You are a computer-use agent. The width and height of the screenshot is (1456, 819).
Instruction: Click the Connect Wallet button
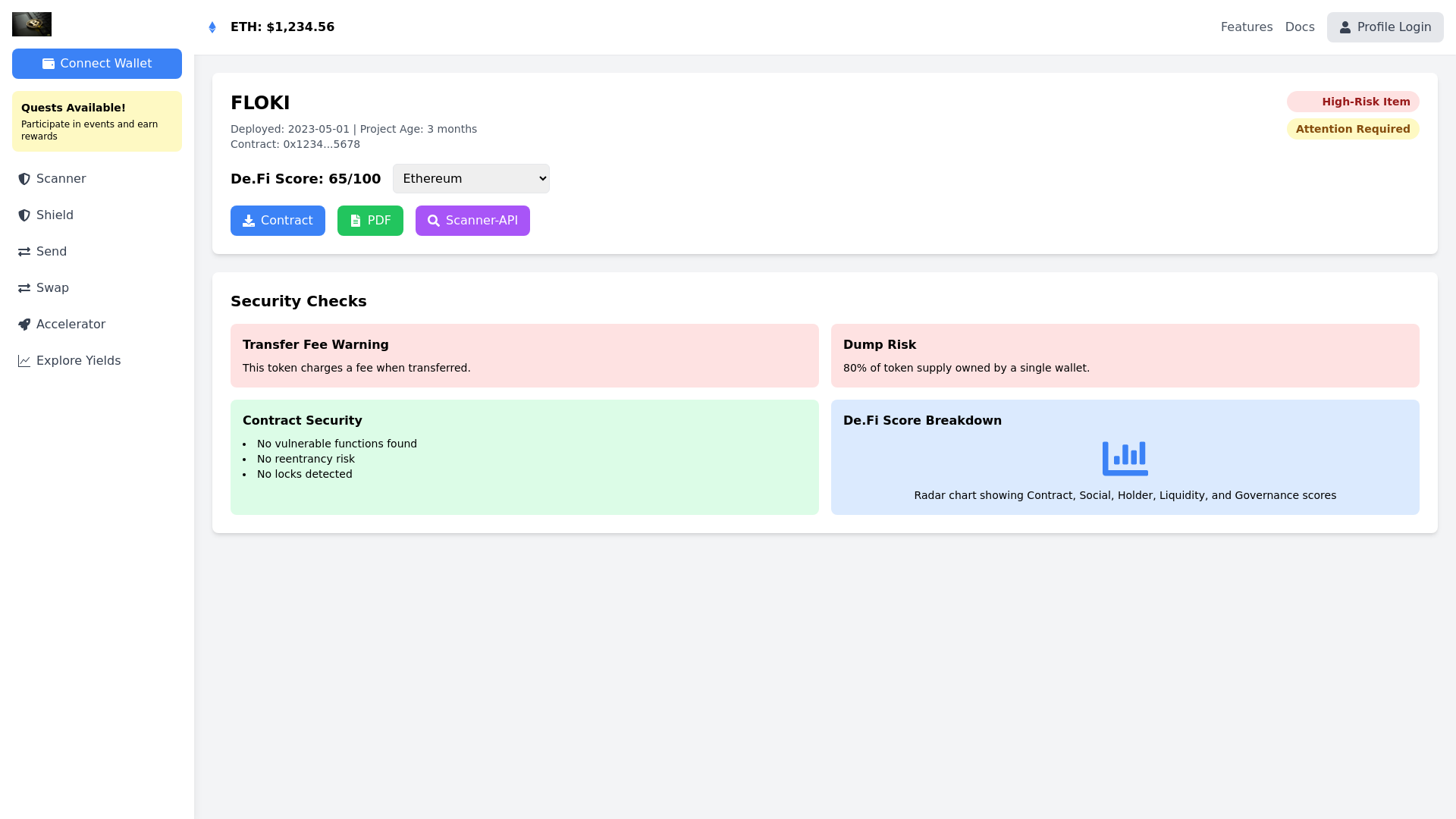[x=96, y=64]
